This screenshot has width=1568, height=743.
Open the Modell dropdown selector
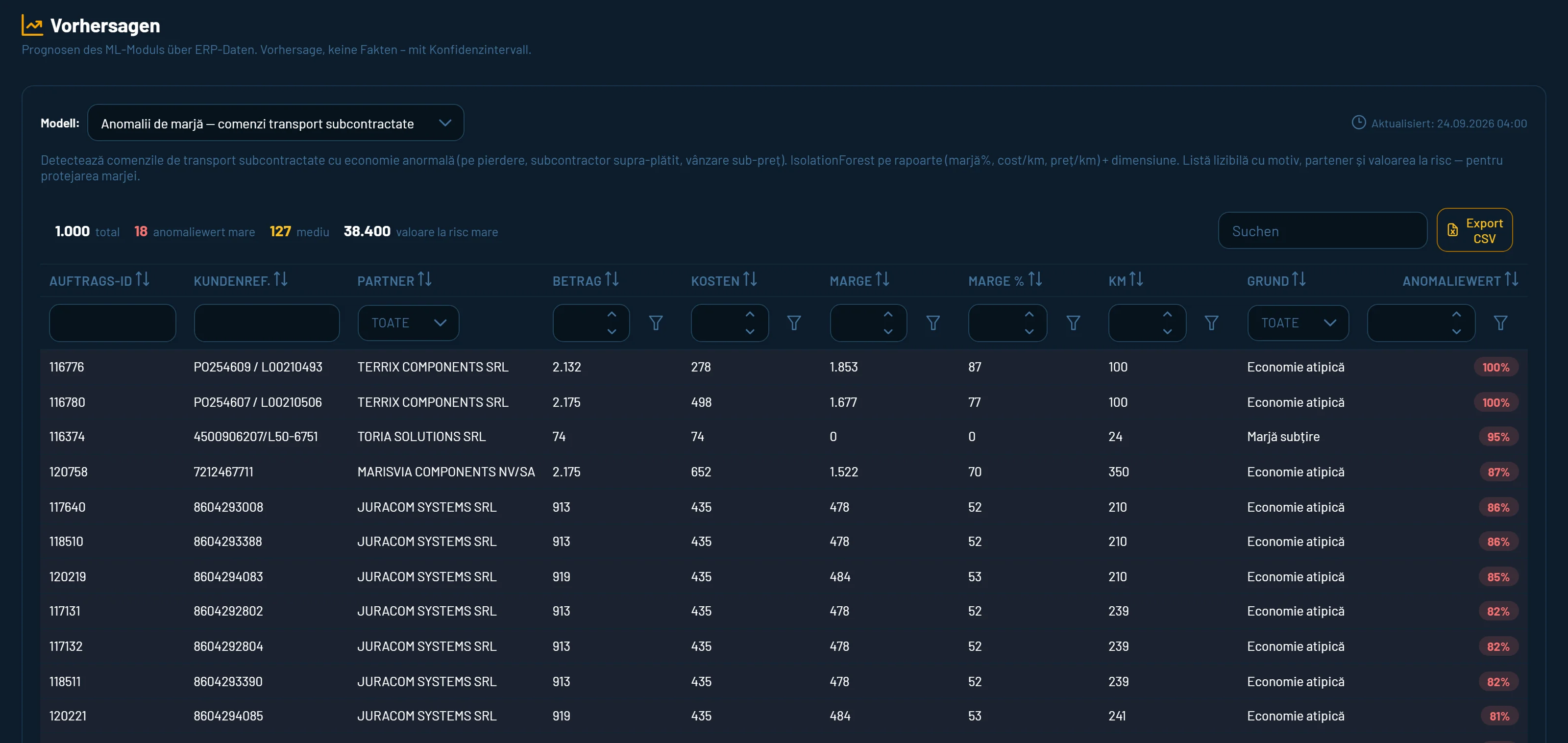276,123
